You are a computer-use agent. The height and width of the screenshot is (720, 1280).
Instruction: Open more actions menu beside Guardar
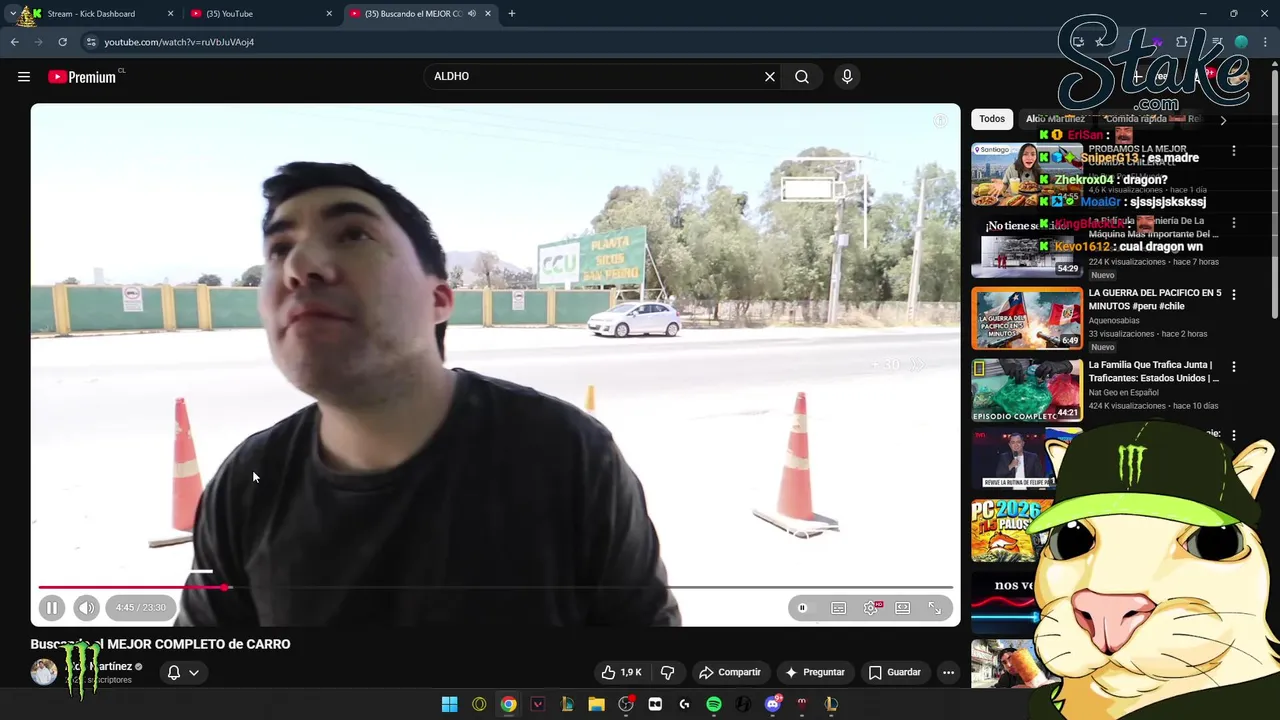(x=948, y=672)
